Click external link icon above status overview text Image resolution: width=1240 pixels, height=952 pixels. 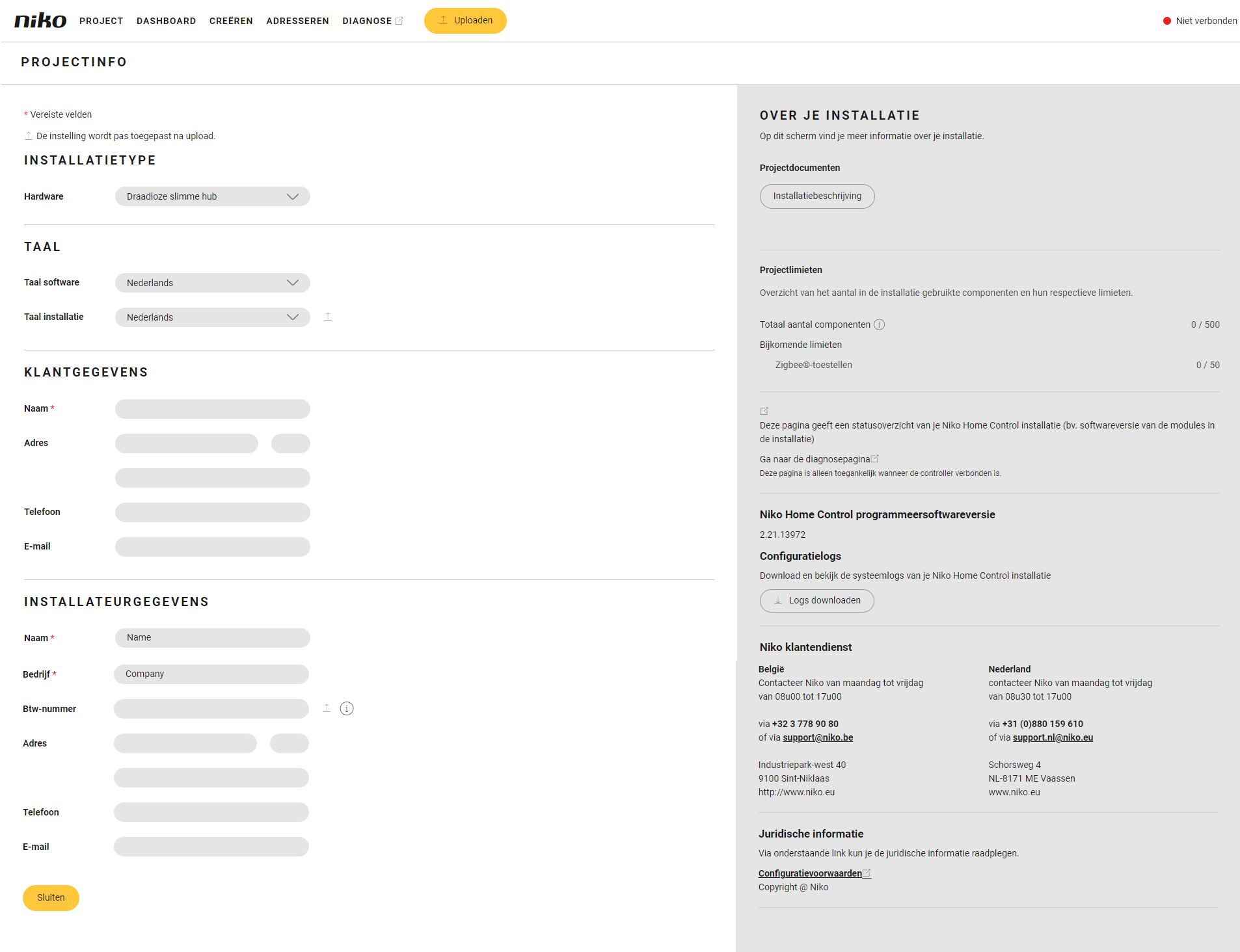tap(764, 411)
